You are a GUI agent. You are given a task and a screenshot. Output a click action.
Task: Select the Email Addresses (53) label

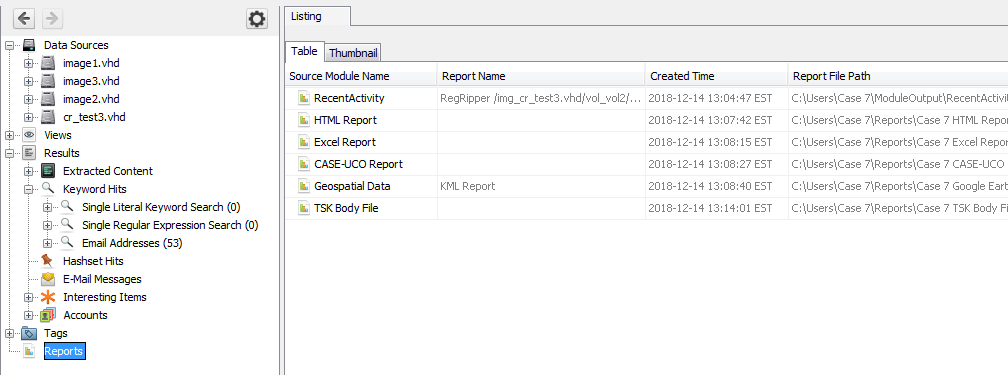pyautogui.click(x=132, y=243)
